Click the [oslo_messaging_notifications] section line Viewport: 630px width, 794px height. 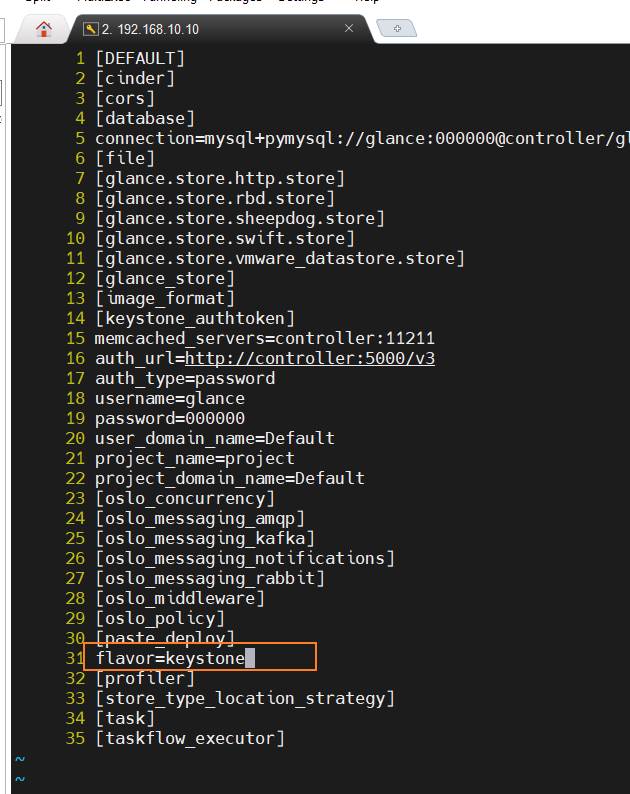[245, 559]
